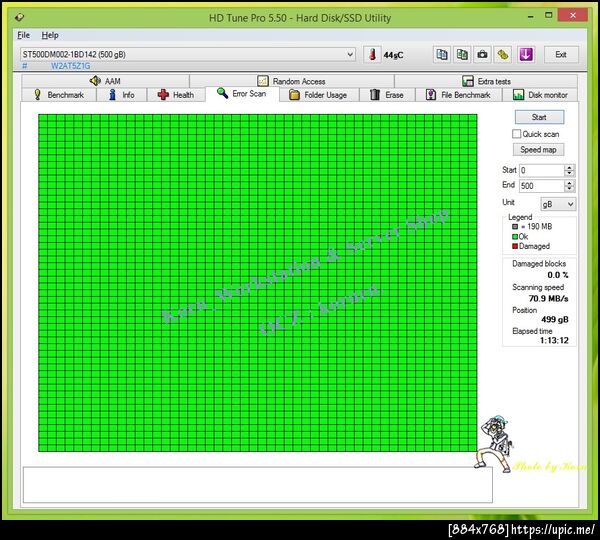
Task: Click the HD Tune app icon in title bar
Action: pyautogui.click(x=20, y=17)
